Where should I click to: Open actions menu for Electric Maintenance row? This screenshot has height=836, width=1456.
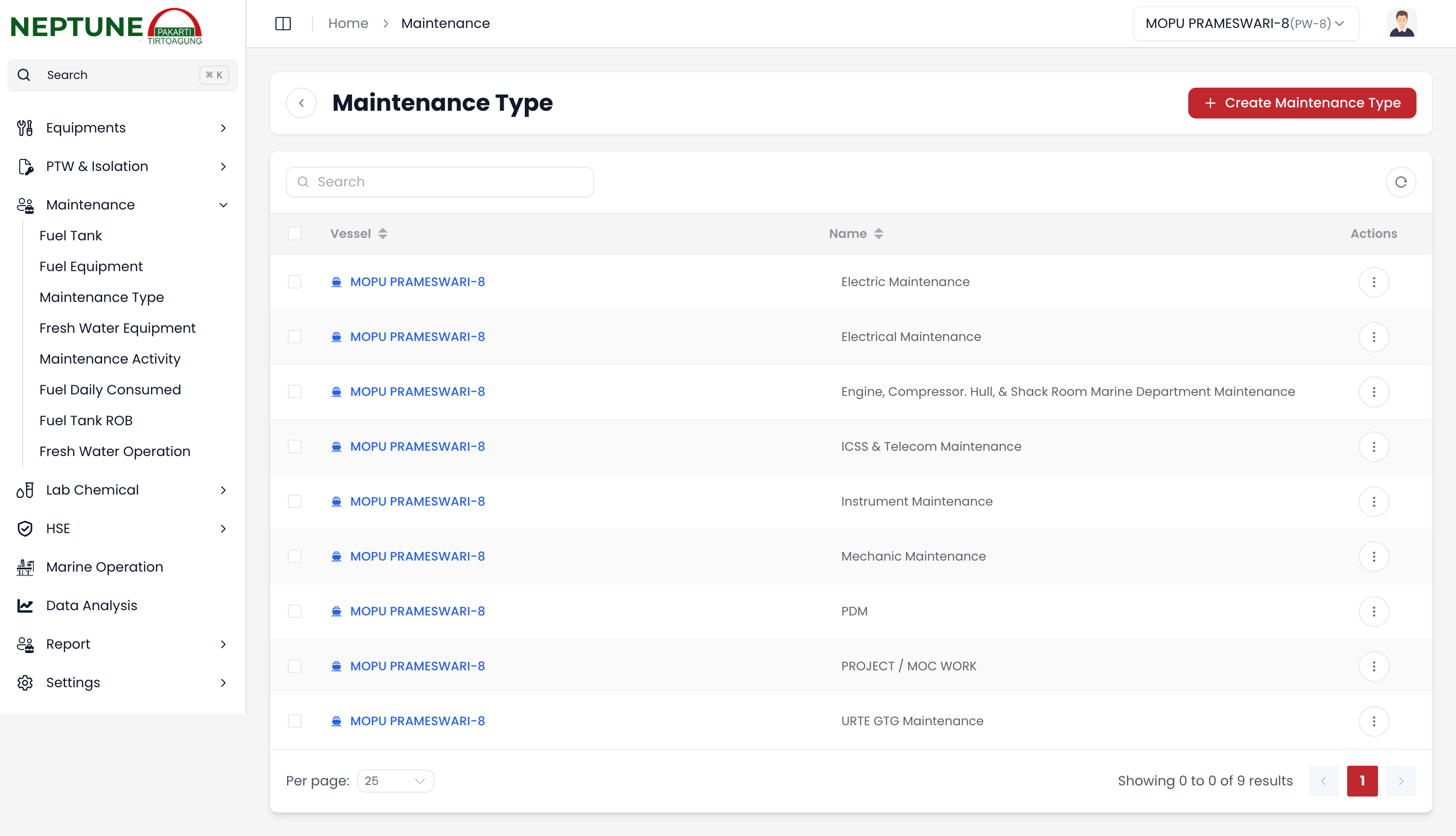tap(1373, 282)
